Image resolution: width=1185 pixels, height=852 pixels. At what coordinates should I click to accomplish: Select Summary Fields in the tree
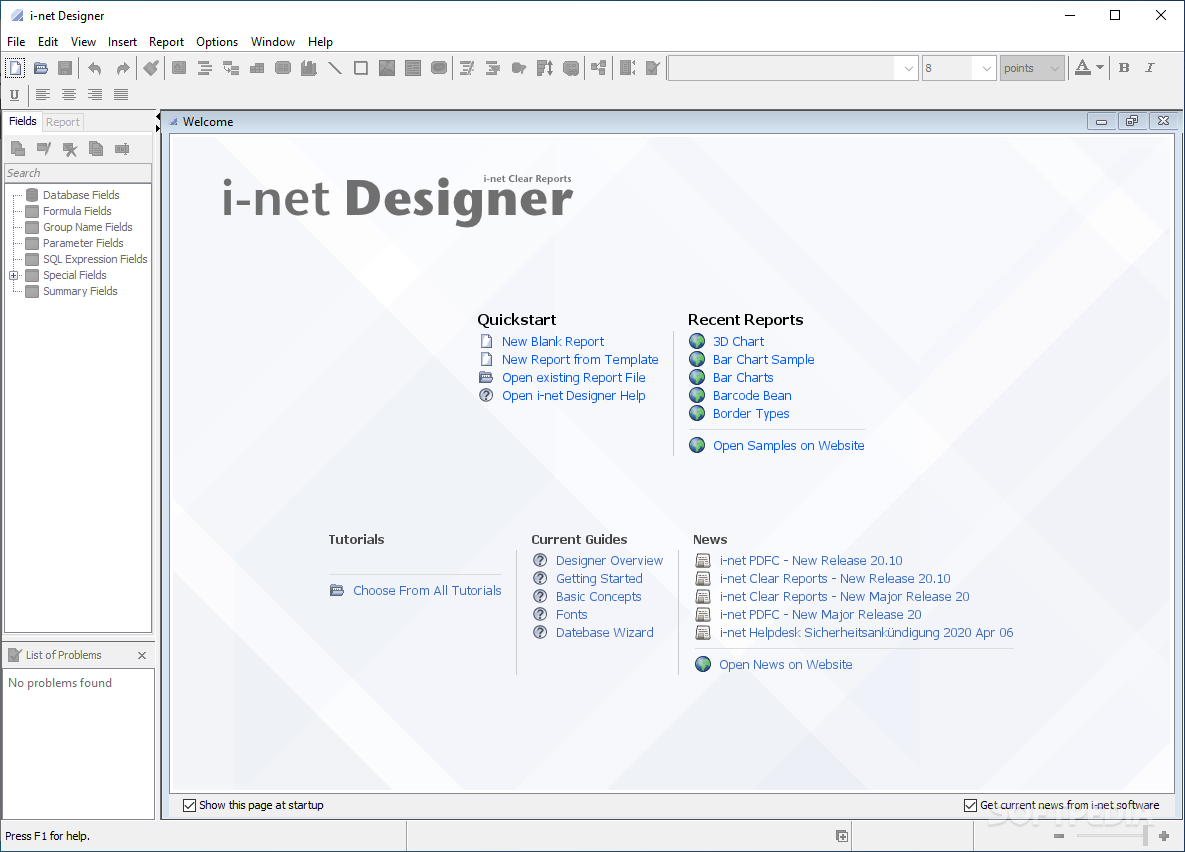pyautogui.click(x=80, y=291)
